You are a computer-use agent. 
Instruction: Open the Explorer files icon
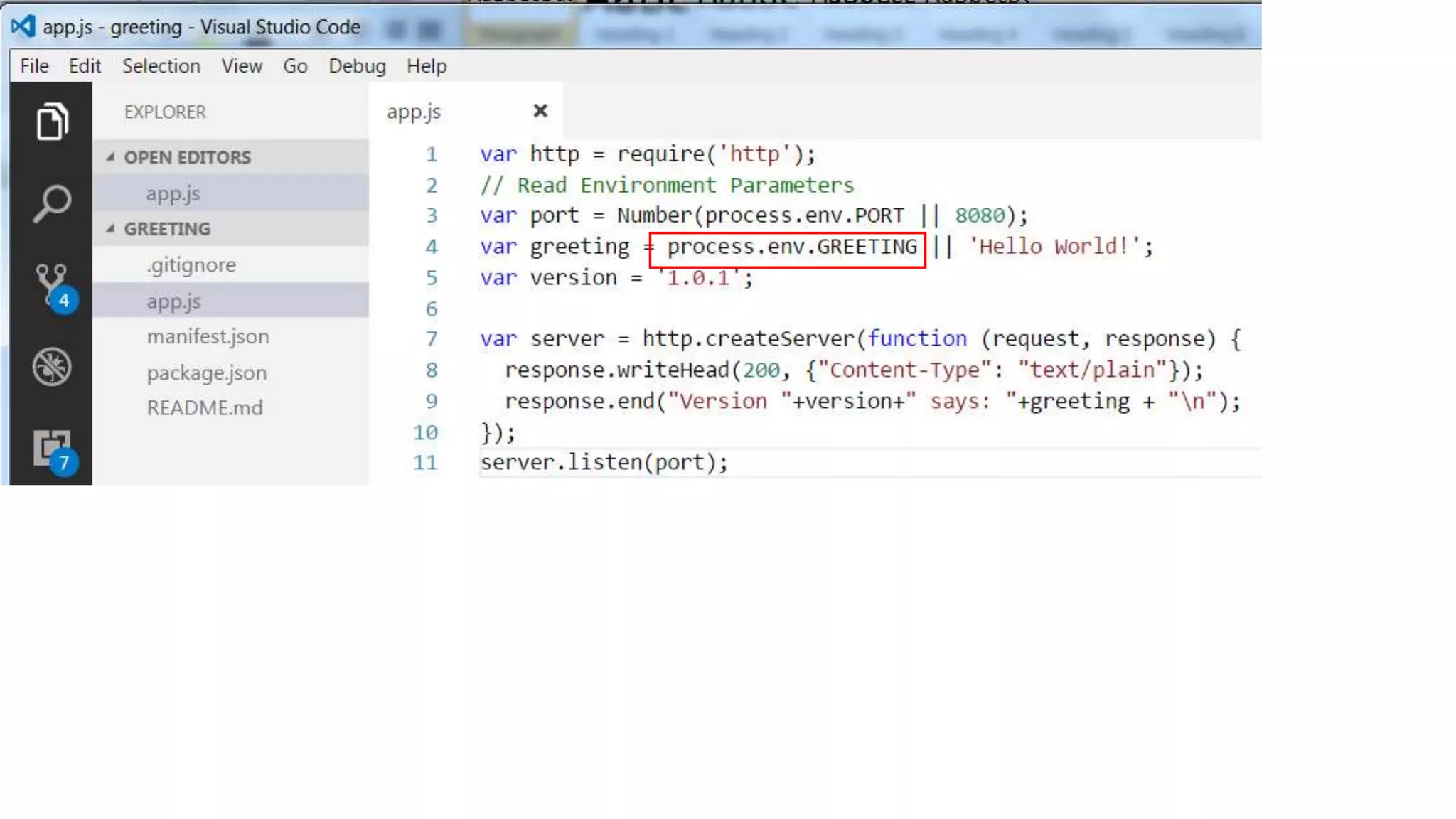(x=52, y=122)
